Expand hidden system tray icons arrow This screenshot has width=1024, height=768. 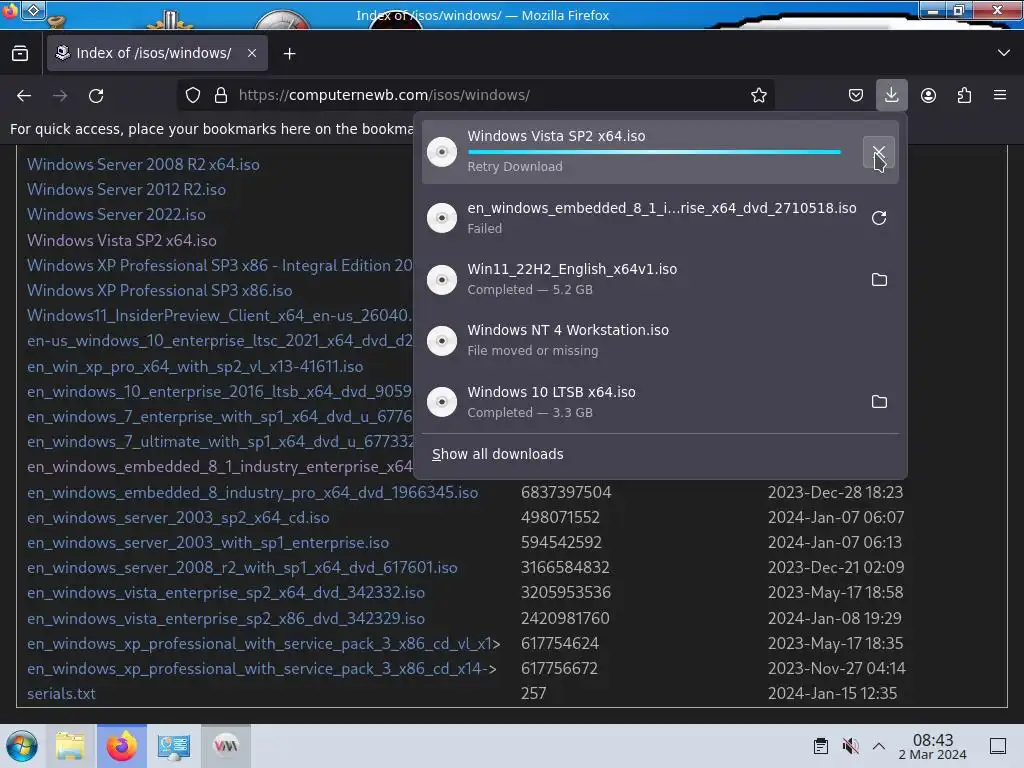879,746
